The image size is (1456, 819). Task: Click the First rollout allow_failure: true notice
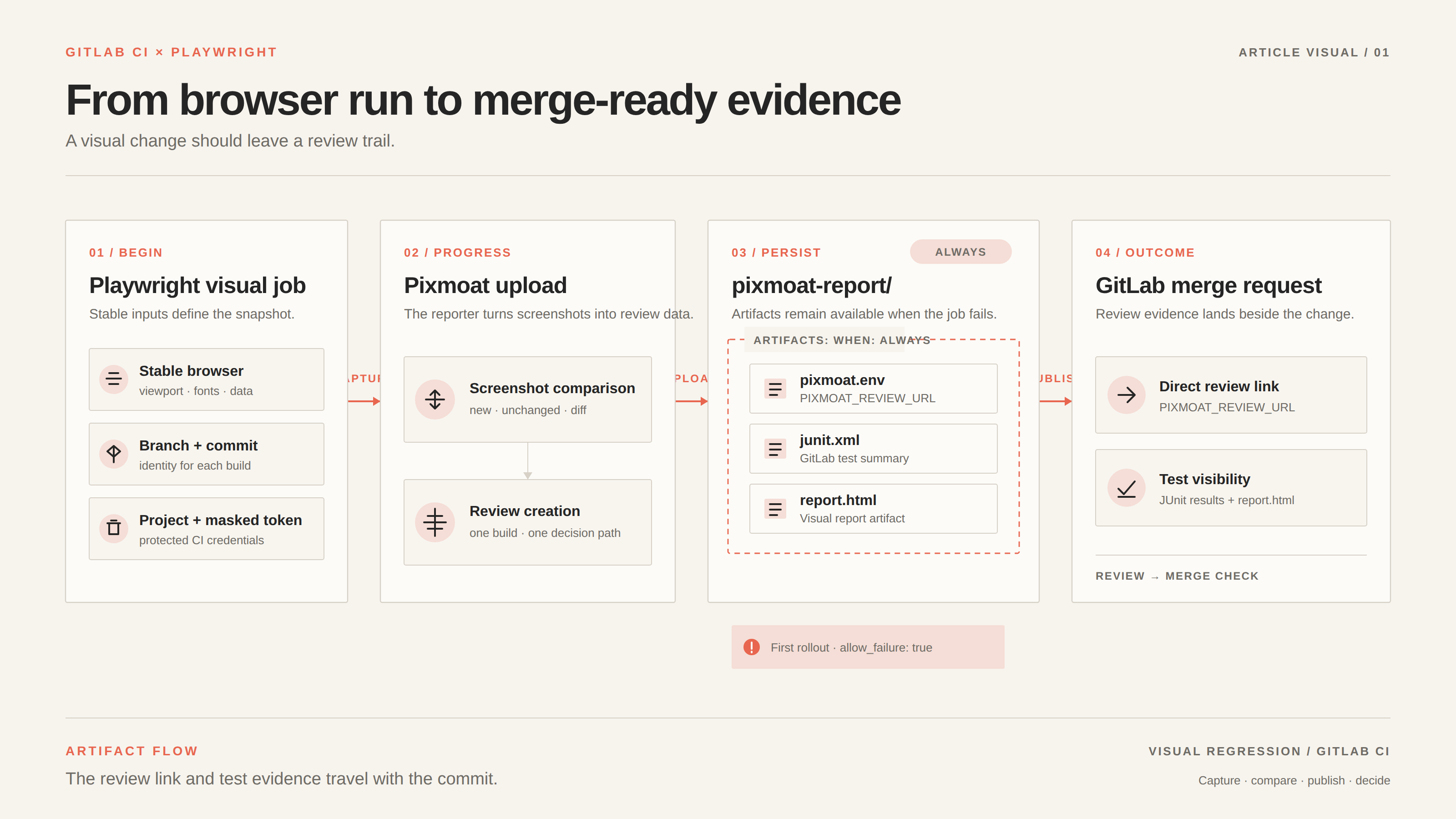868,647
